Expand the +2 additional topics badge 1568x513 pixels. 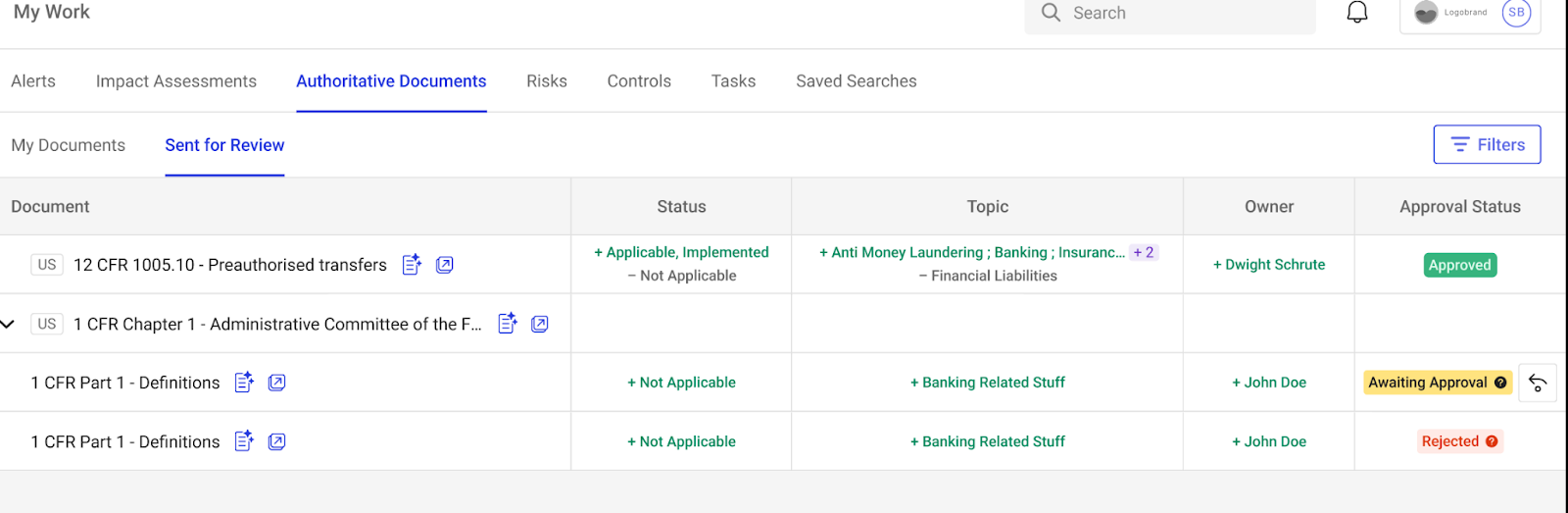(x=1144, y=252)
